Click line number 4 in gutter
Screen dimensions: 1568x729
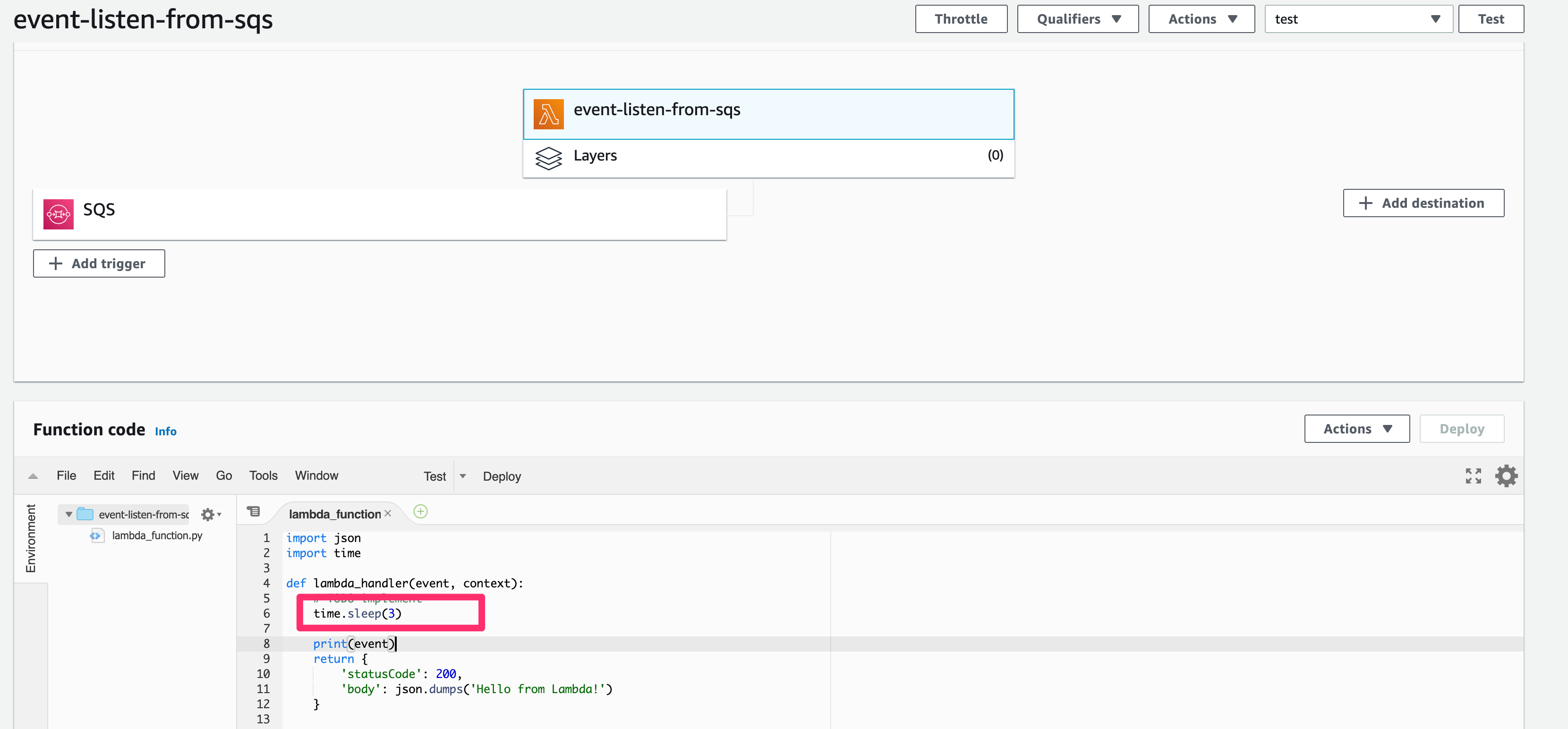(x=266, y=583)
